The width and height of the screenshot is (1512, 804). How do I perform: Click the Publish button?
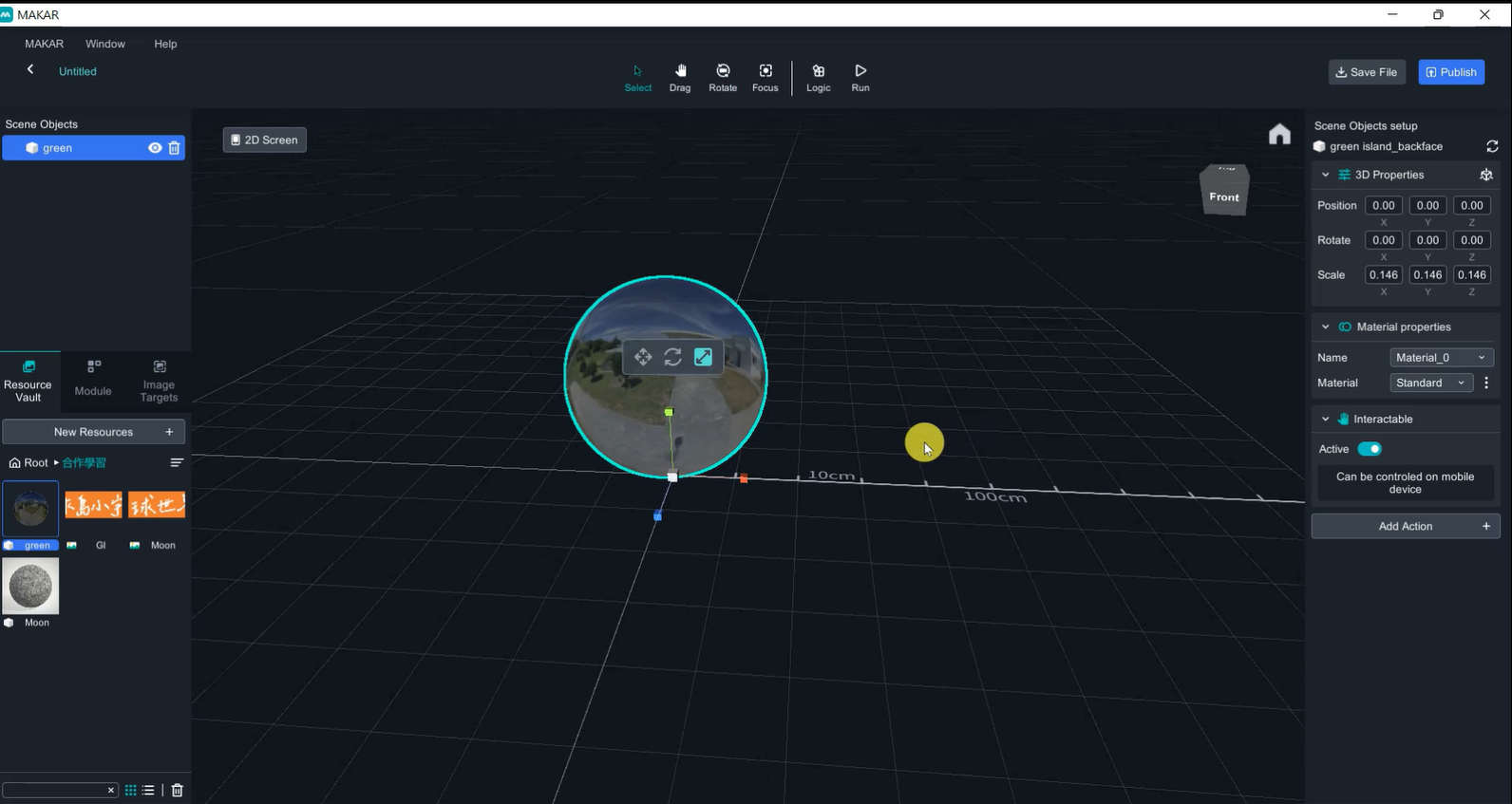(1451, 72)
